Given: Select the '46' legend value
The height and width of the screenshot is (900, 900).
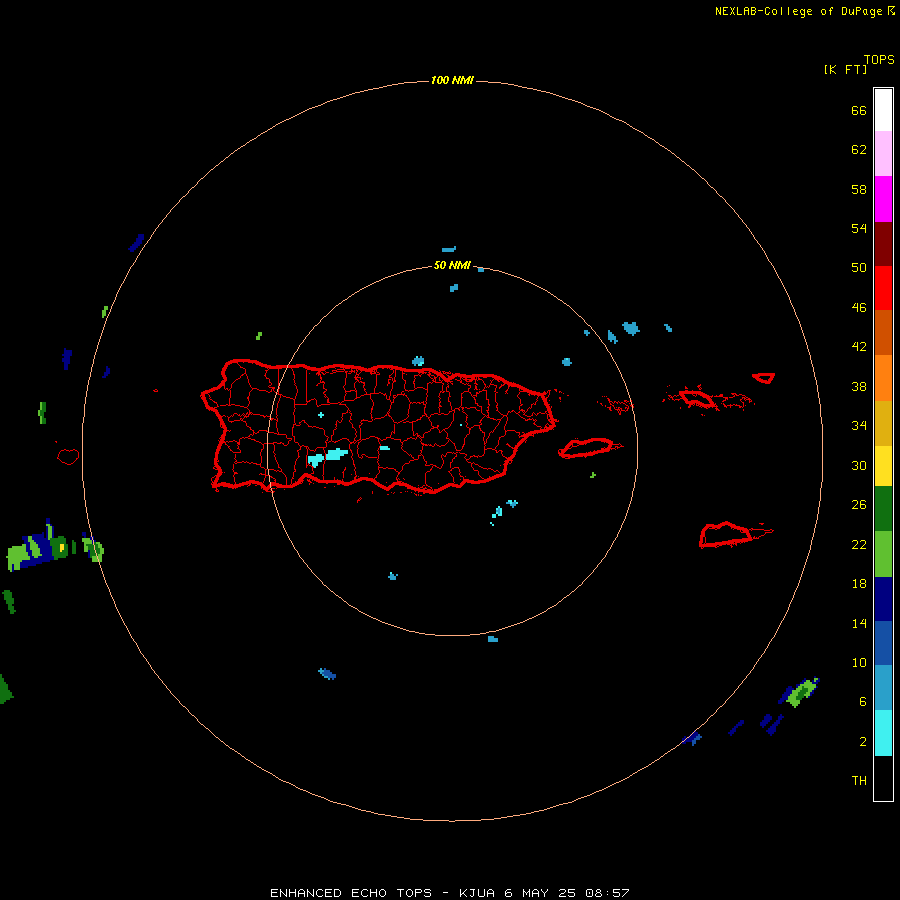Looking at the screenshot, I should point(859,308).
